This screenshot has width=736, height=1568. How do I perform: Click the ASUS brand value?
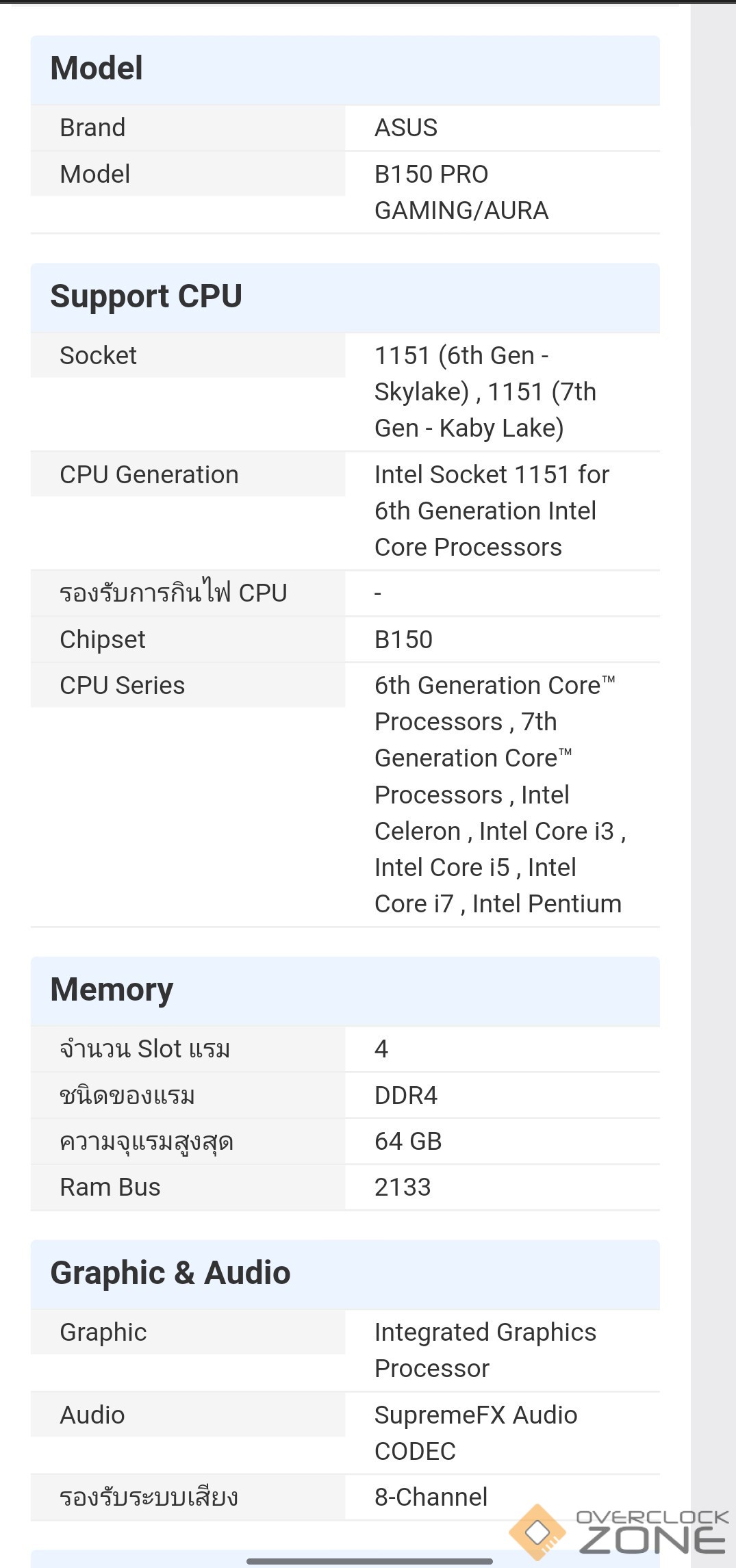click(x=406, y=128)
